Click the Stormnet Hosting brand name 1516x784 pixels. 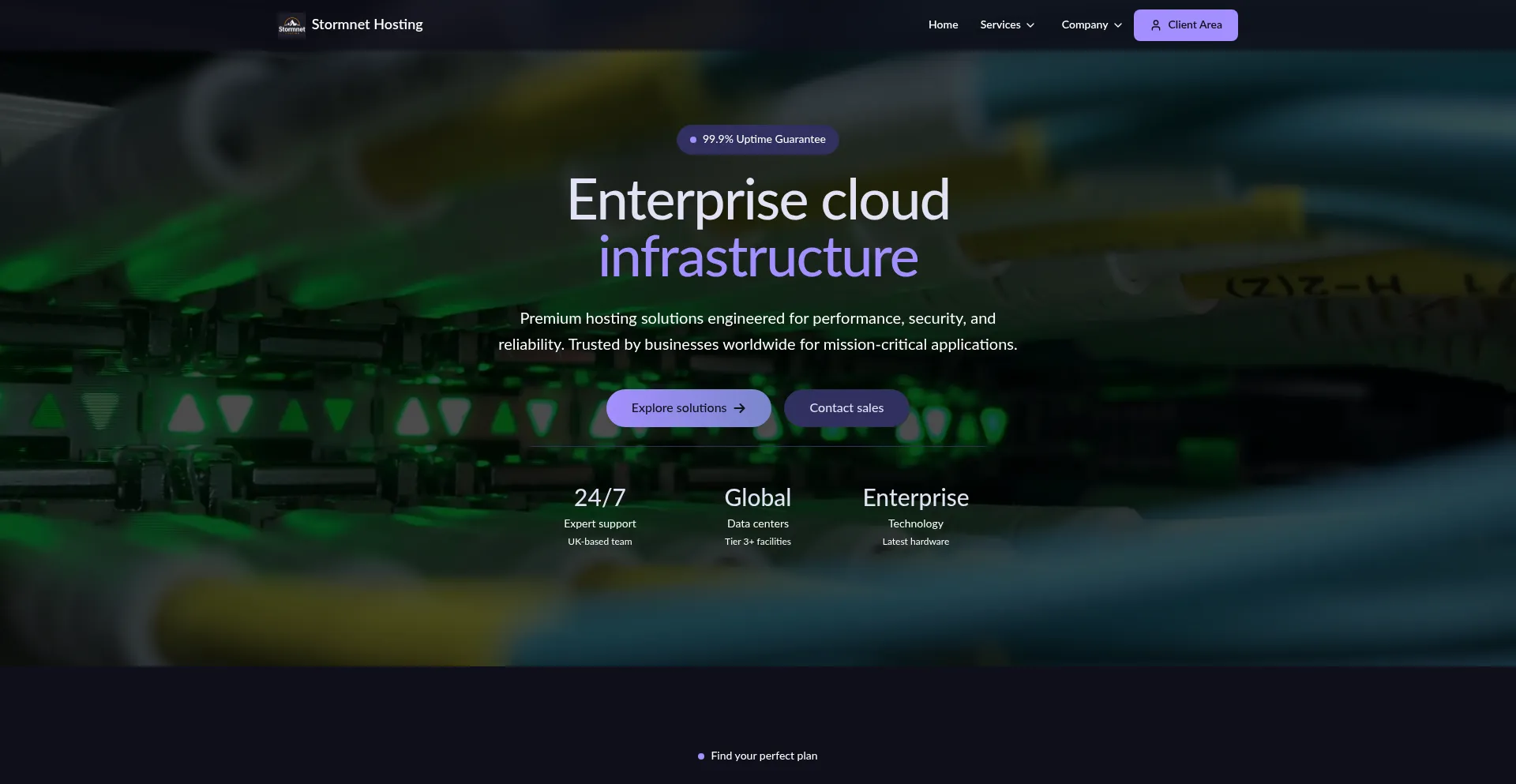click(367, 24)
